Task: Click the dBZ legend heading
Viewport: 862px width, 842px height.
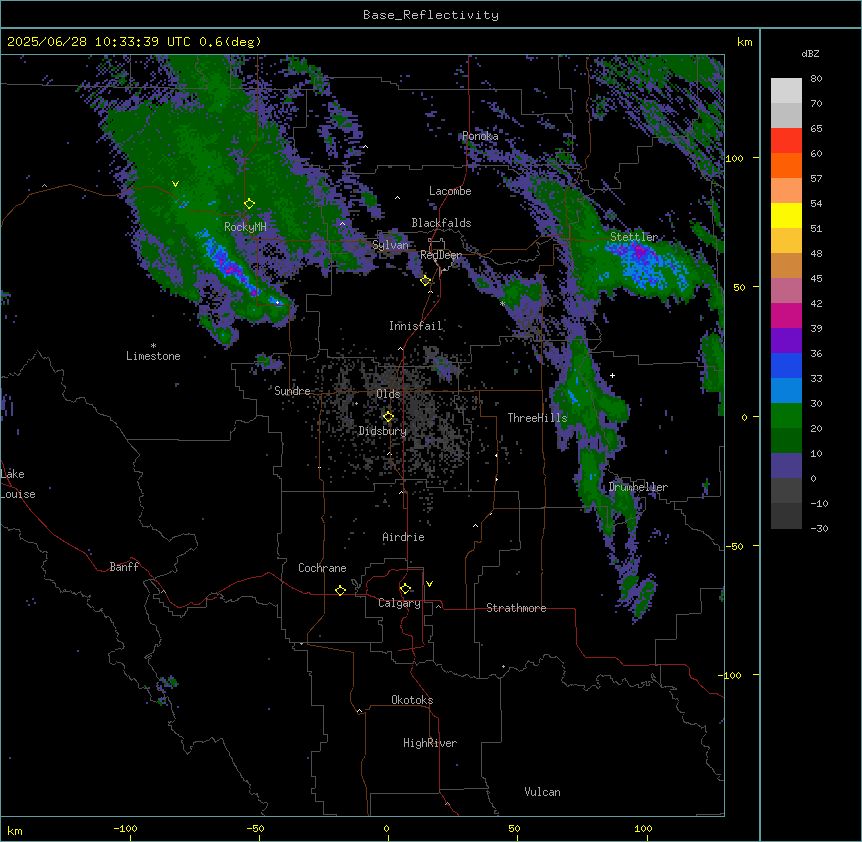Action: (810, 54)
